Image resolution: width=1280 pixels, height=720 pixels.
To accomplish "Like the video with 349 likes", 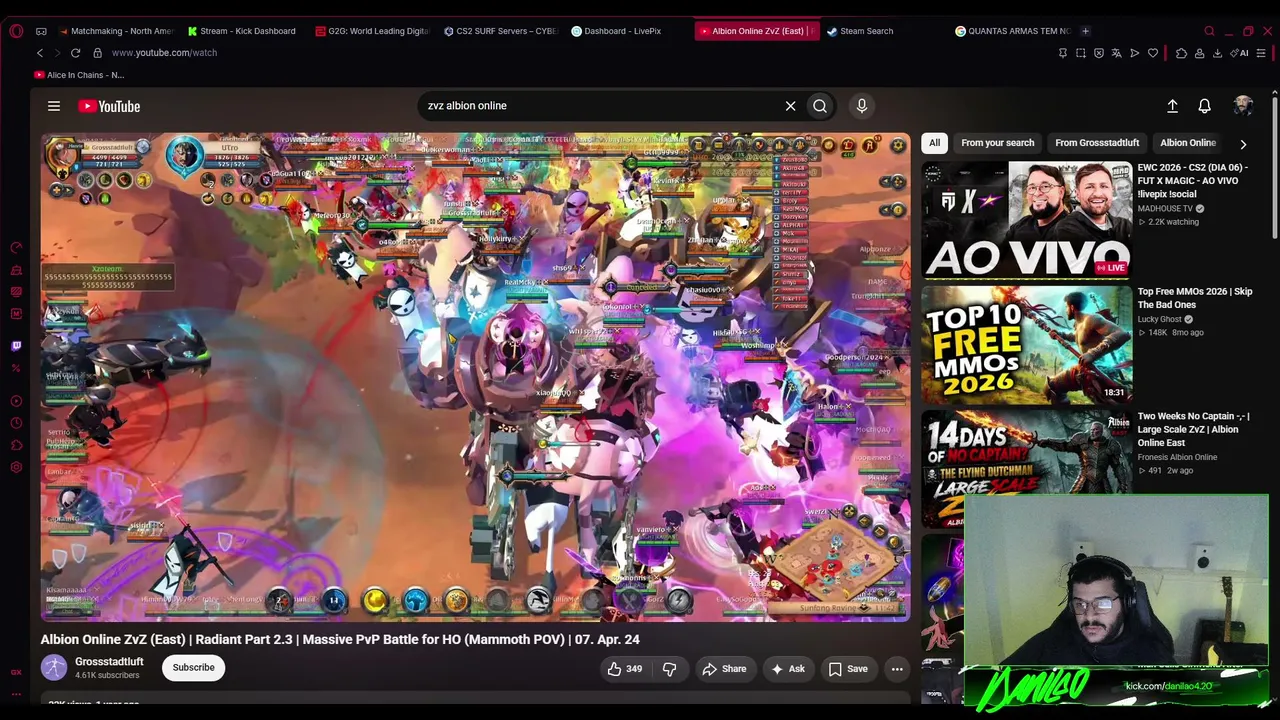I will pos(624,669).
